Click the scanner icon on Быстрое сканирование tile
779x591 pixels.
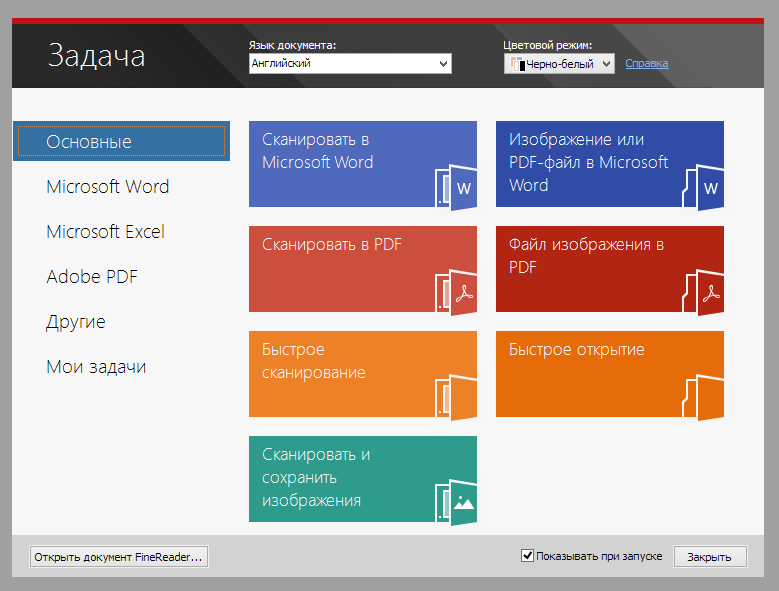click(x=456, y=397)
